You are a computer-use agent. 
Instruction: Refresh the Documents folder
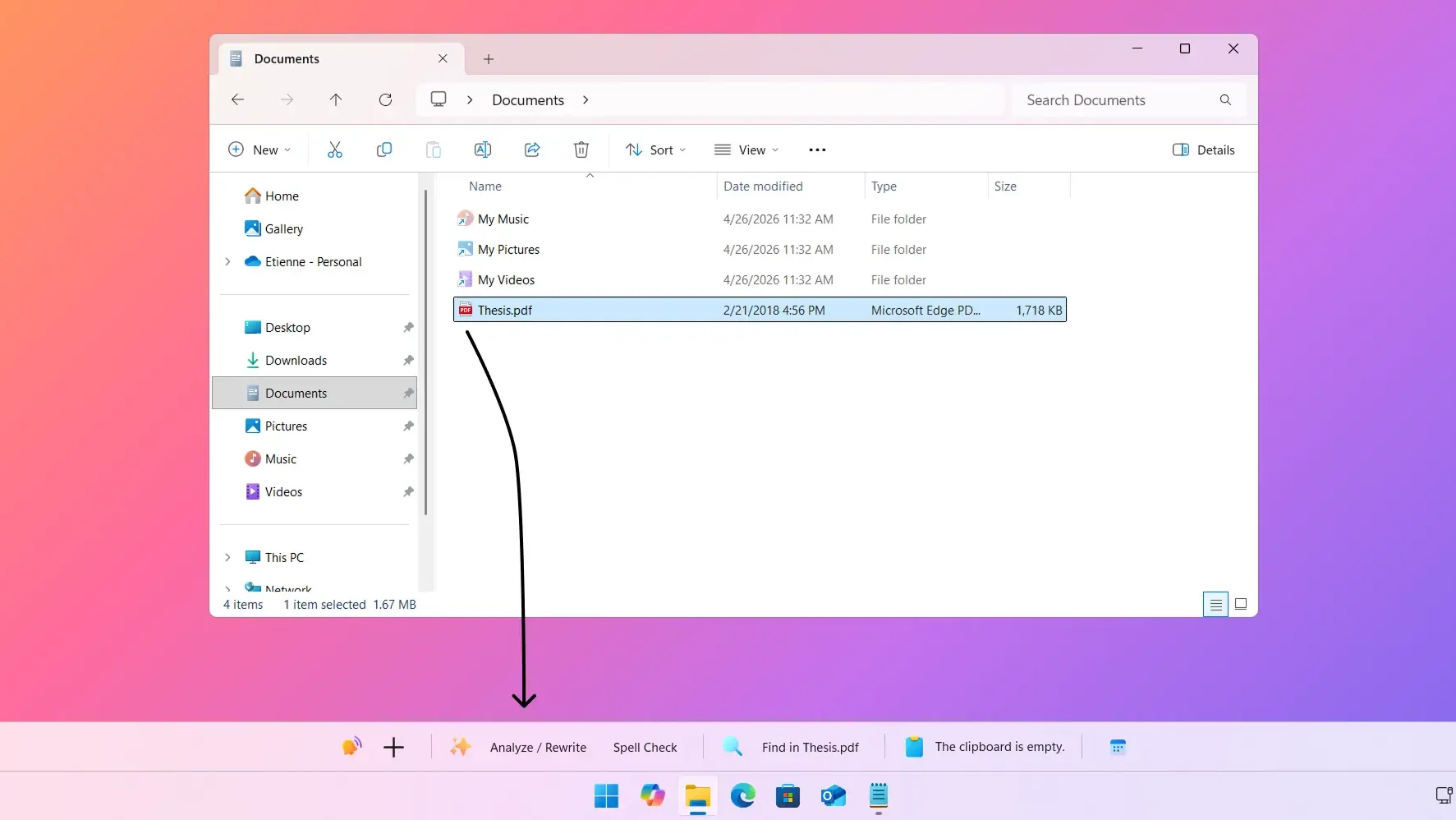(x=385, y=99)
